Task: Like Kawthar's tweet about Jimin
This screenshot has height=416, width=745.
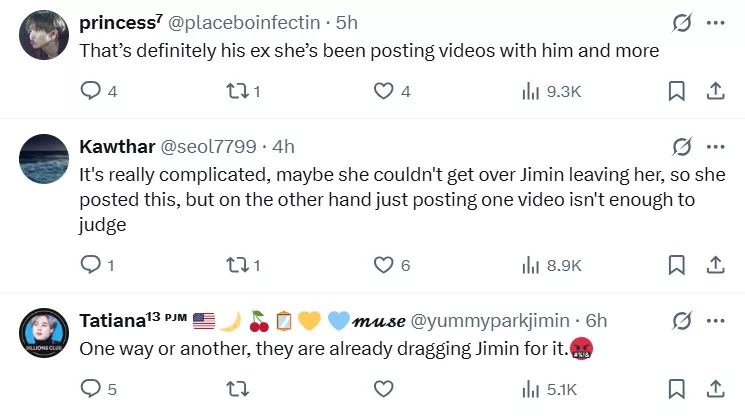Action: (x=383, y=266)
